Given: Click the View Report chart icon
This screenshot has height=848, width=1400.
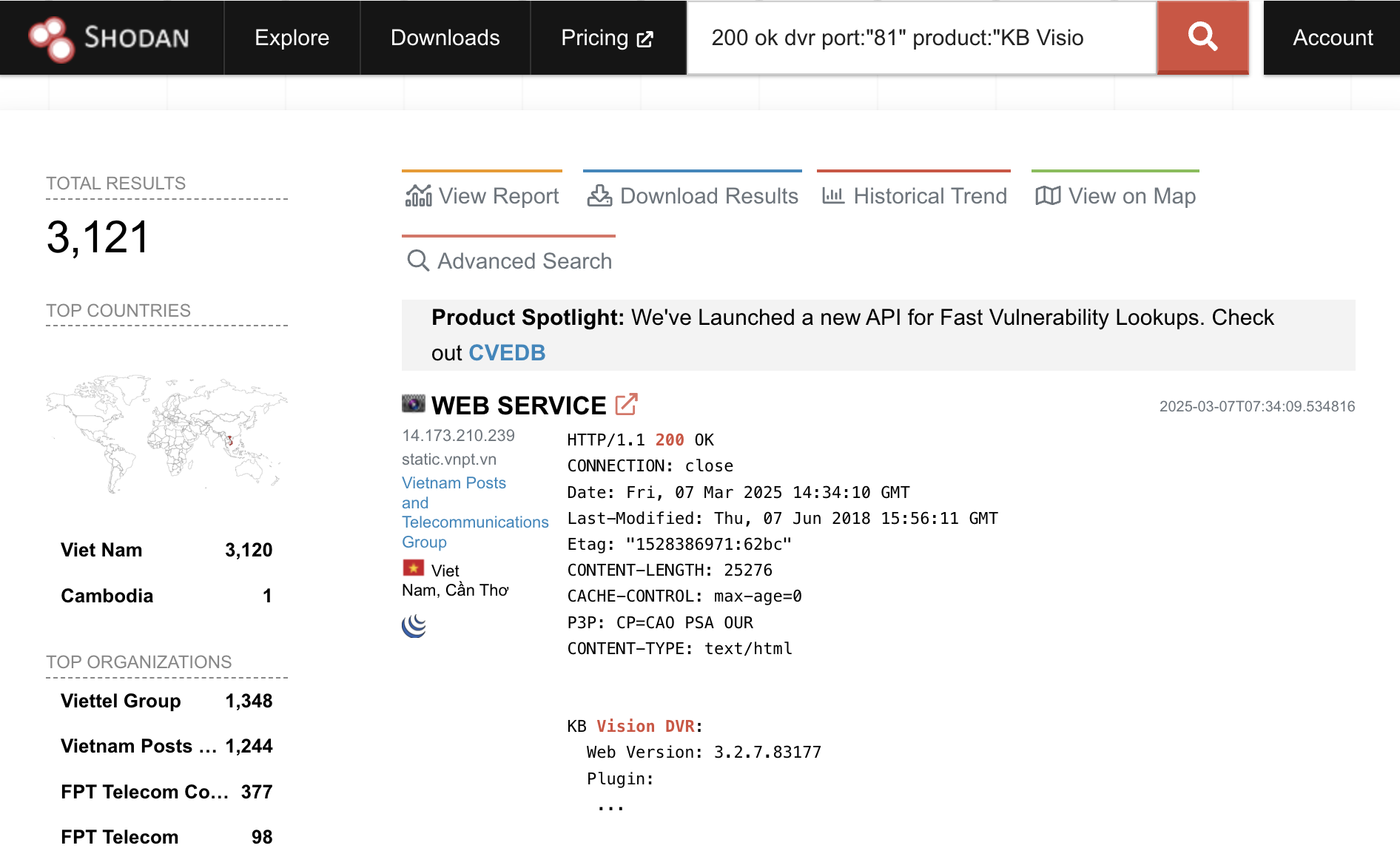Looking at the screenshot, I should coord(419,196).
